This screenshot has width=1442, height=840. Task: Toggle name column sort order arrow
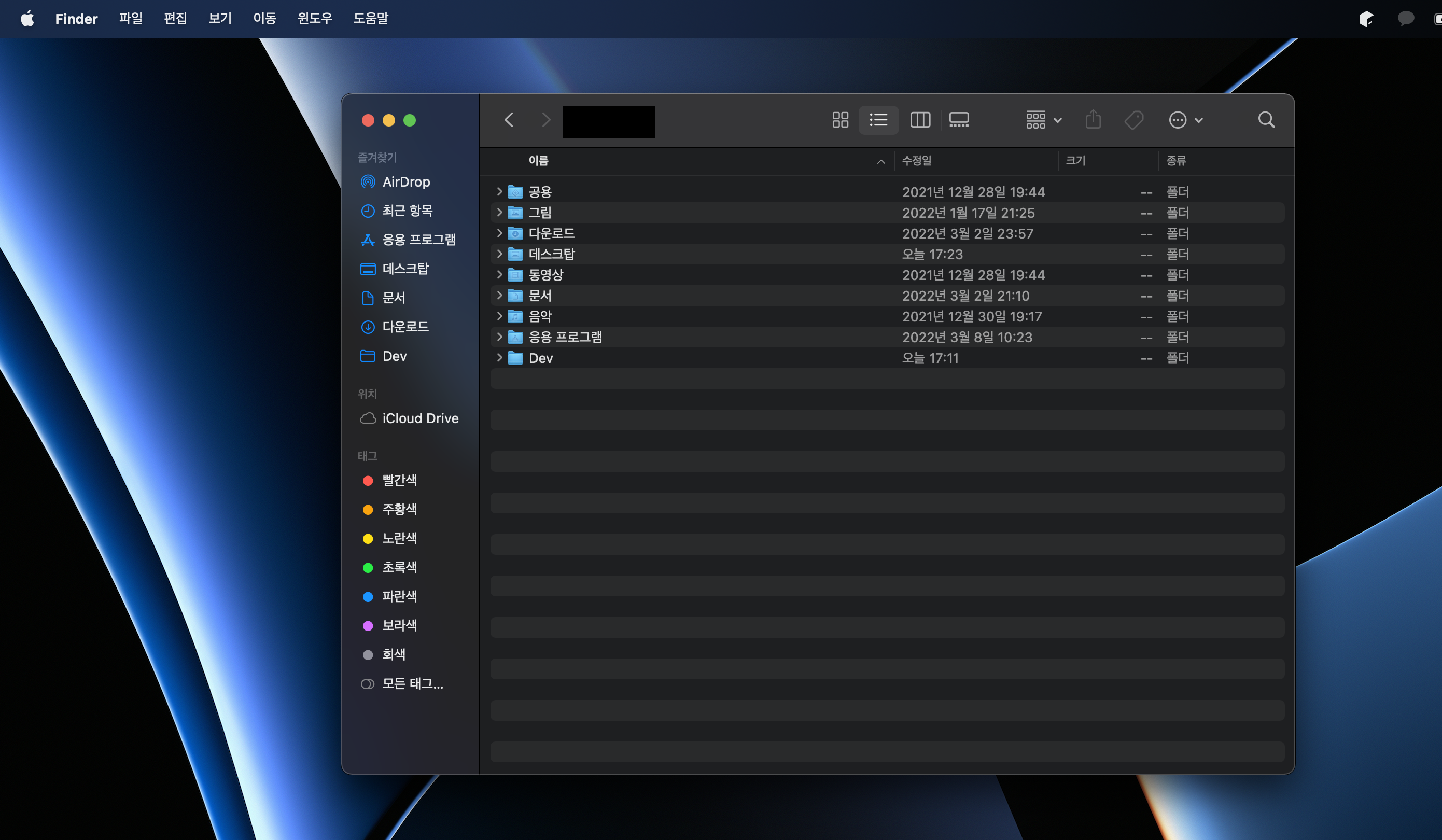click(x=880, y=162)
